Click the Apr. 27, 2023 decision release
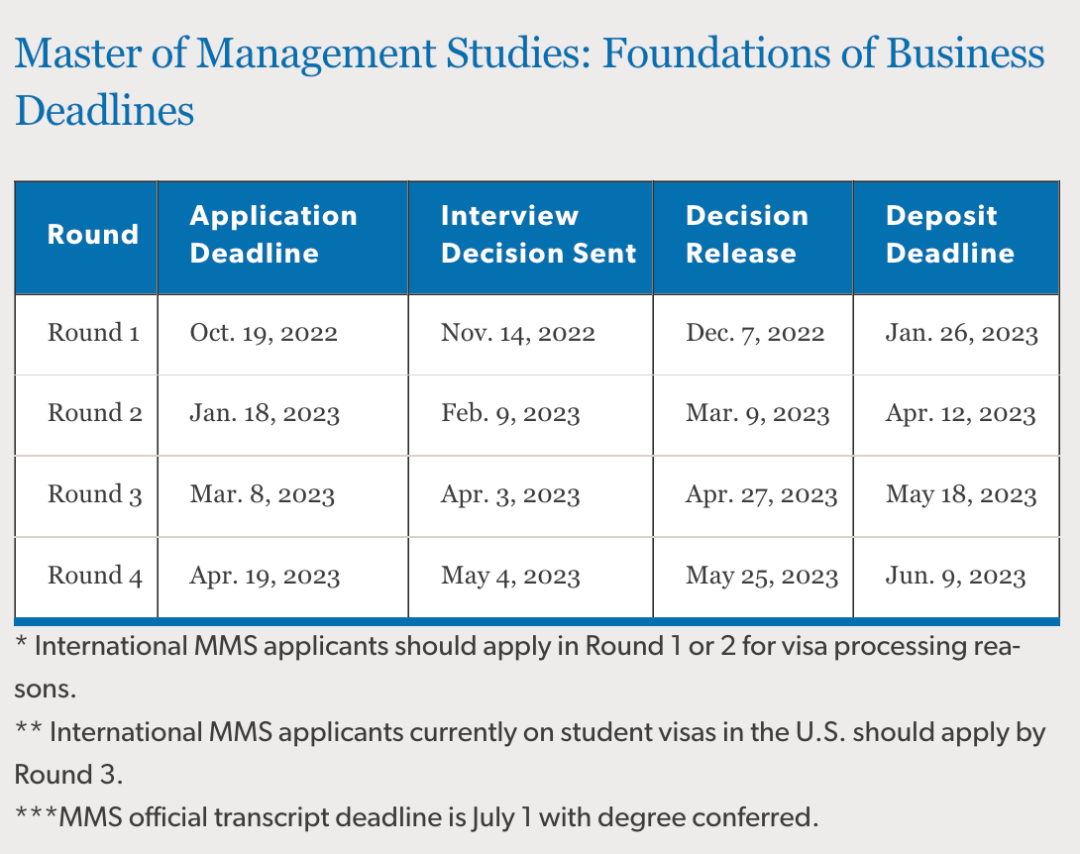This screenshot has width=1080, height=854. 761,495
